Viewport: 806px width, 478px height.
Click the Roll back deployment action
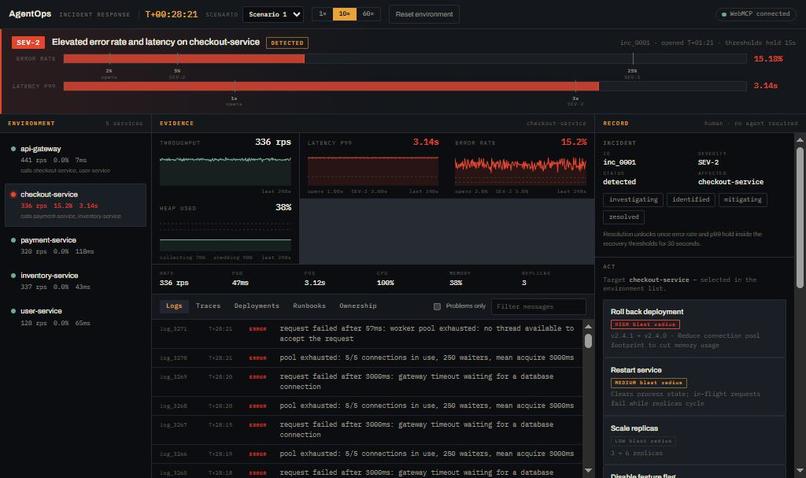pos(694,328)
